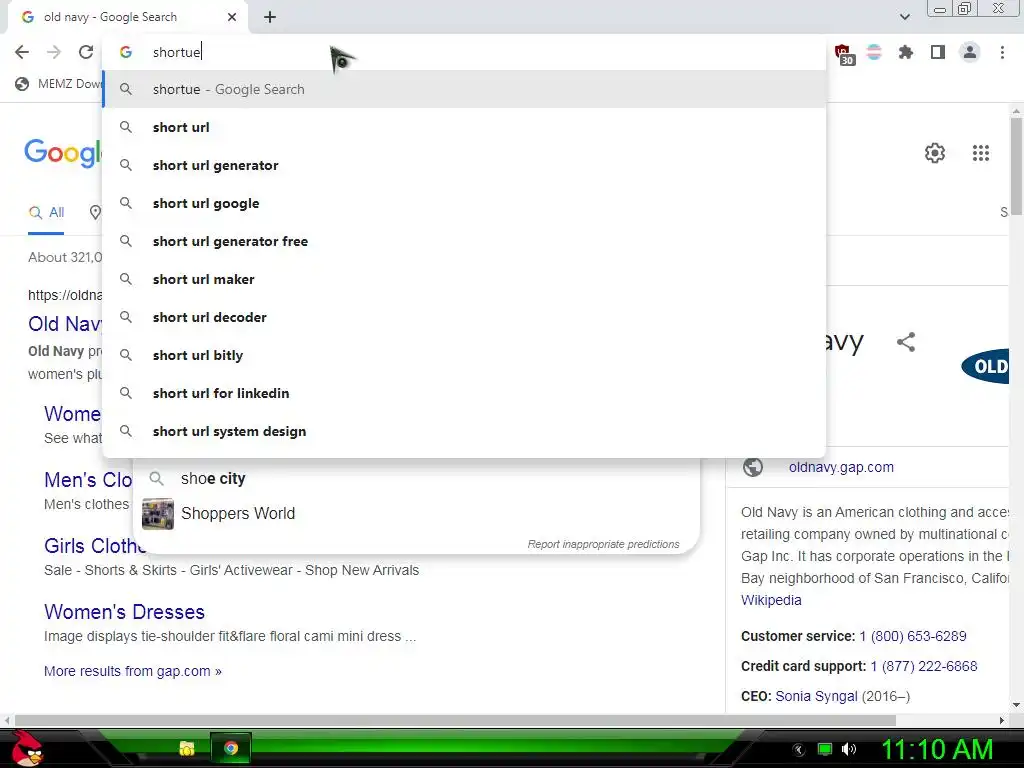This screenshot has height=768, width=1024.
Task: Click 'Report inappropriate predictions'
Action: pyautogui.click(x=603, y=544)
